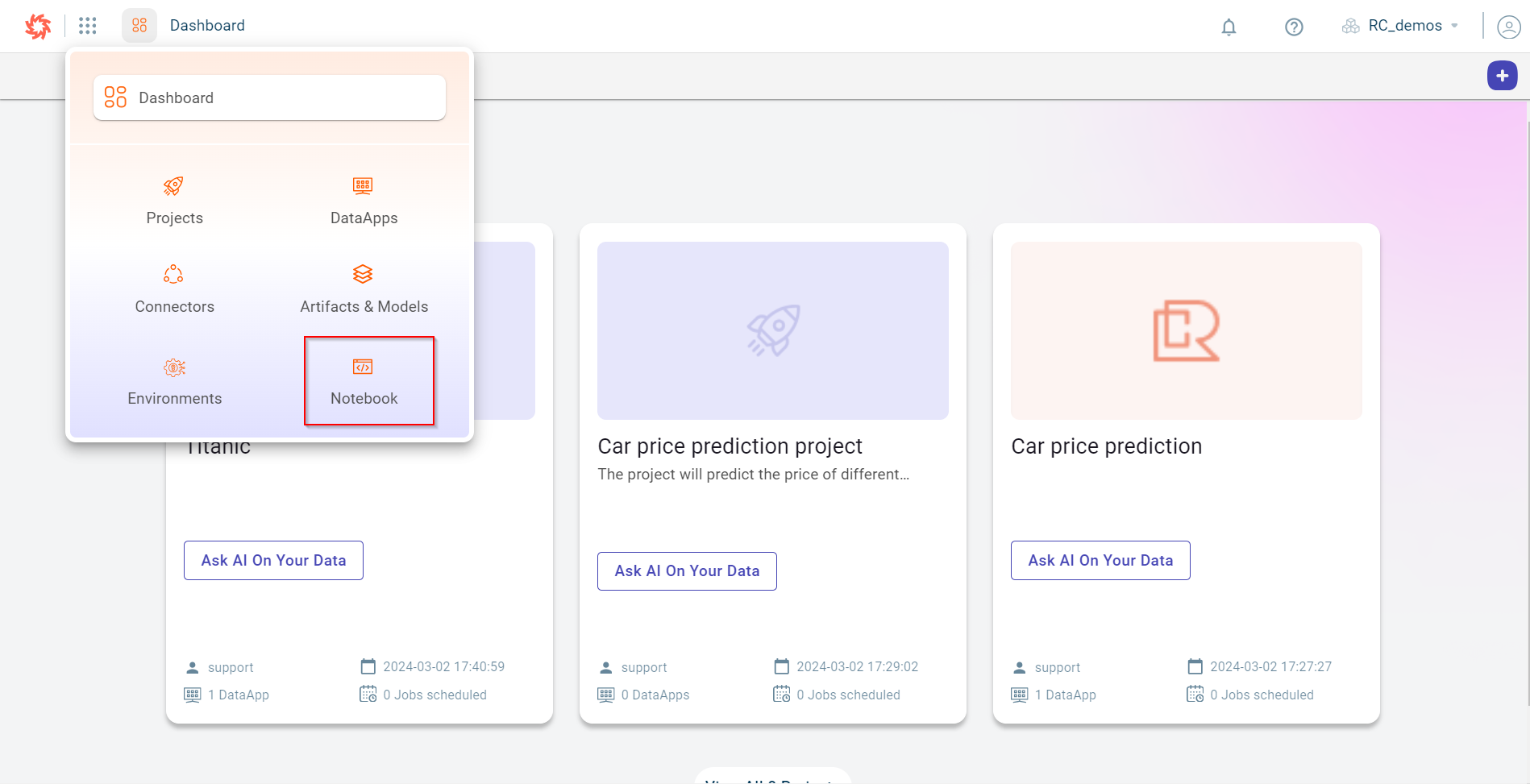
Task: Open the help question mark icon
Action: [1294, 27]
